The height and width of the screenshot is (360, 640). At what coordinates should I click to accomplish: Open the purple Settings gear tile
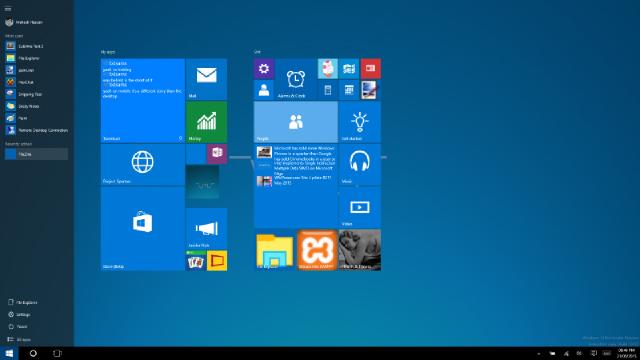(264, 69)
